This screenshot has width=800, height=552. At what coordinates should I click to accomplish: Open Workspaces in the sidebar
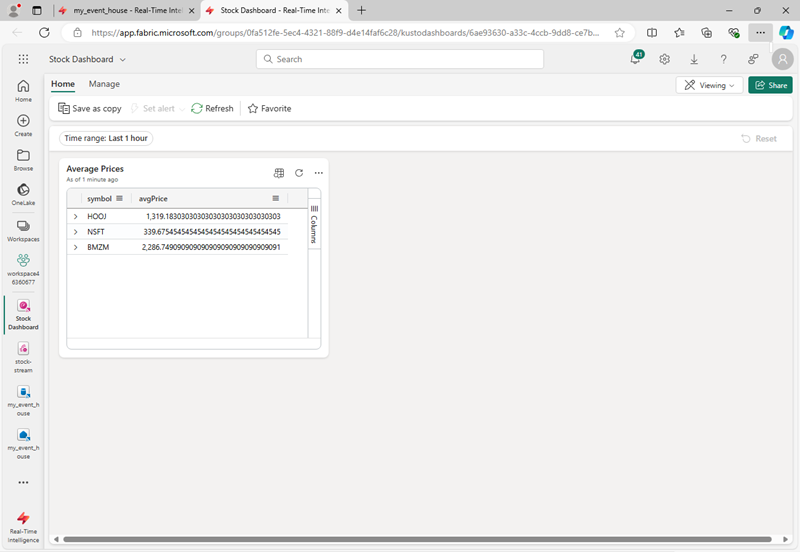click(x=23, y=231)
